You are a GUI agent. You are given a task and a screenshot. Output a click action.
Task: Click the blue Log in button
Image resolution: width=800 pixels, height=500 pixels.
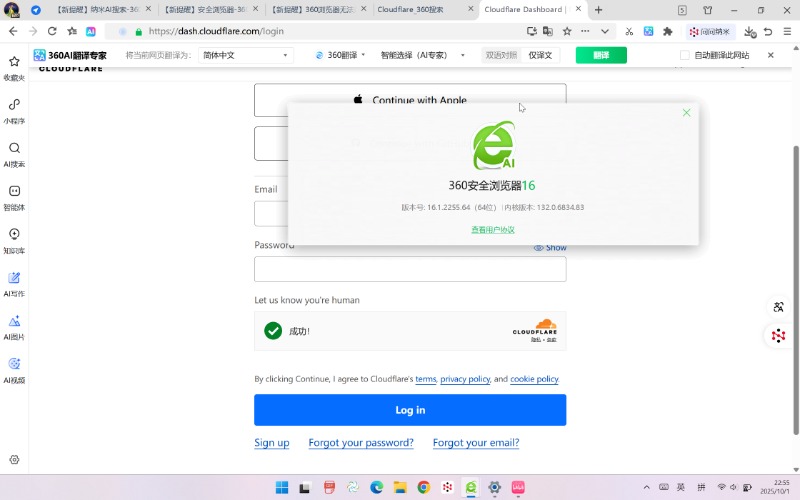pos(410,410)
